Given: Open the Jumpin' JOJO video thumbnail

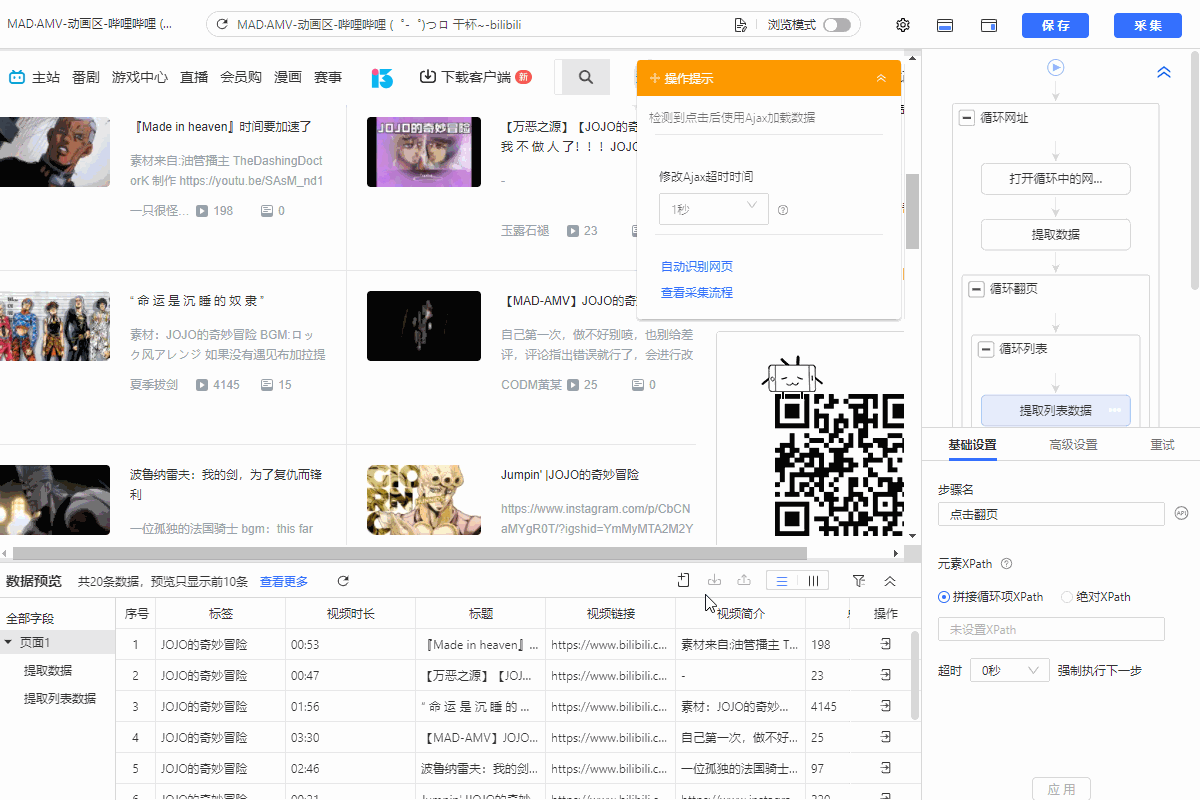Looking at the screenshot, I should [424, 500].
